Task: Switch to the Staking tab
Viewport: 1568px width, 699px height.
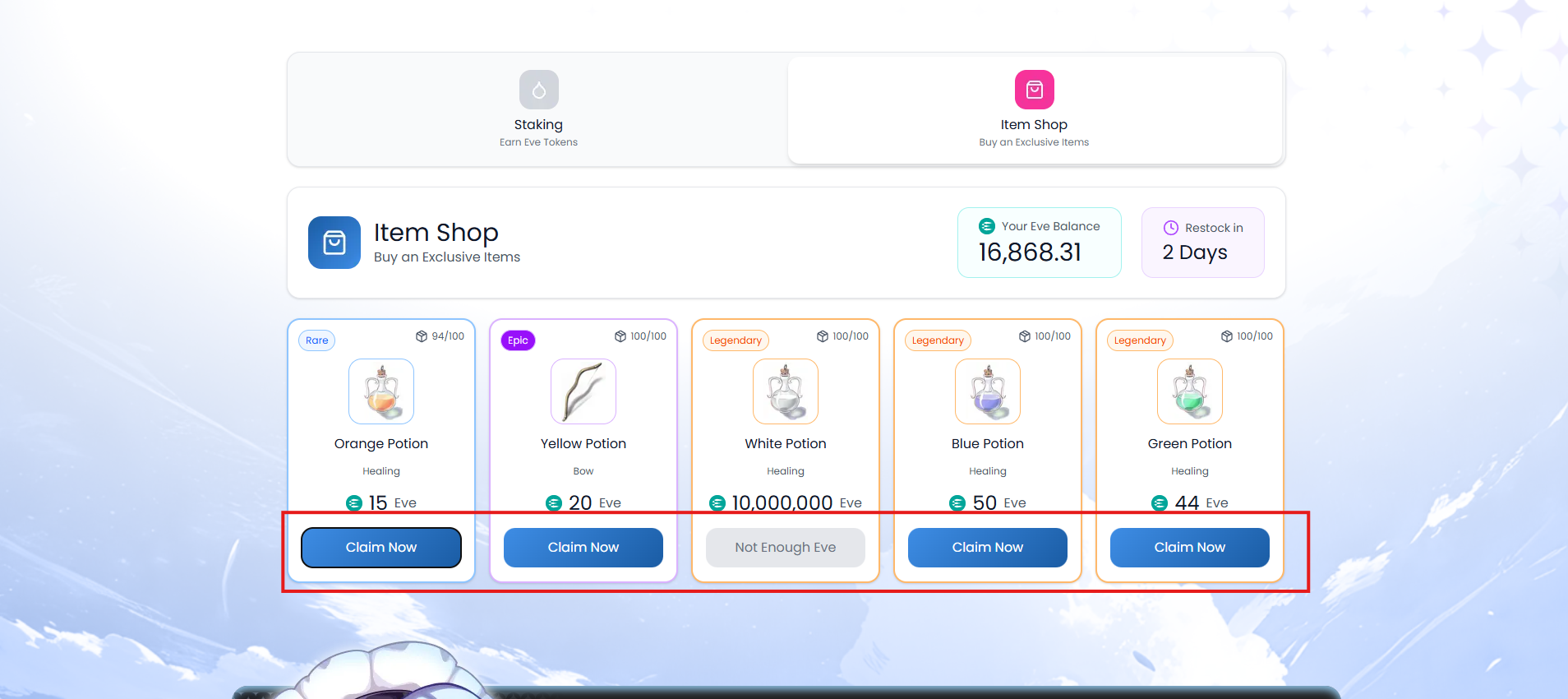Action: coord(538,110)
